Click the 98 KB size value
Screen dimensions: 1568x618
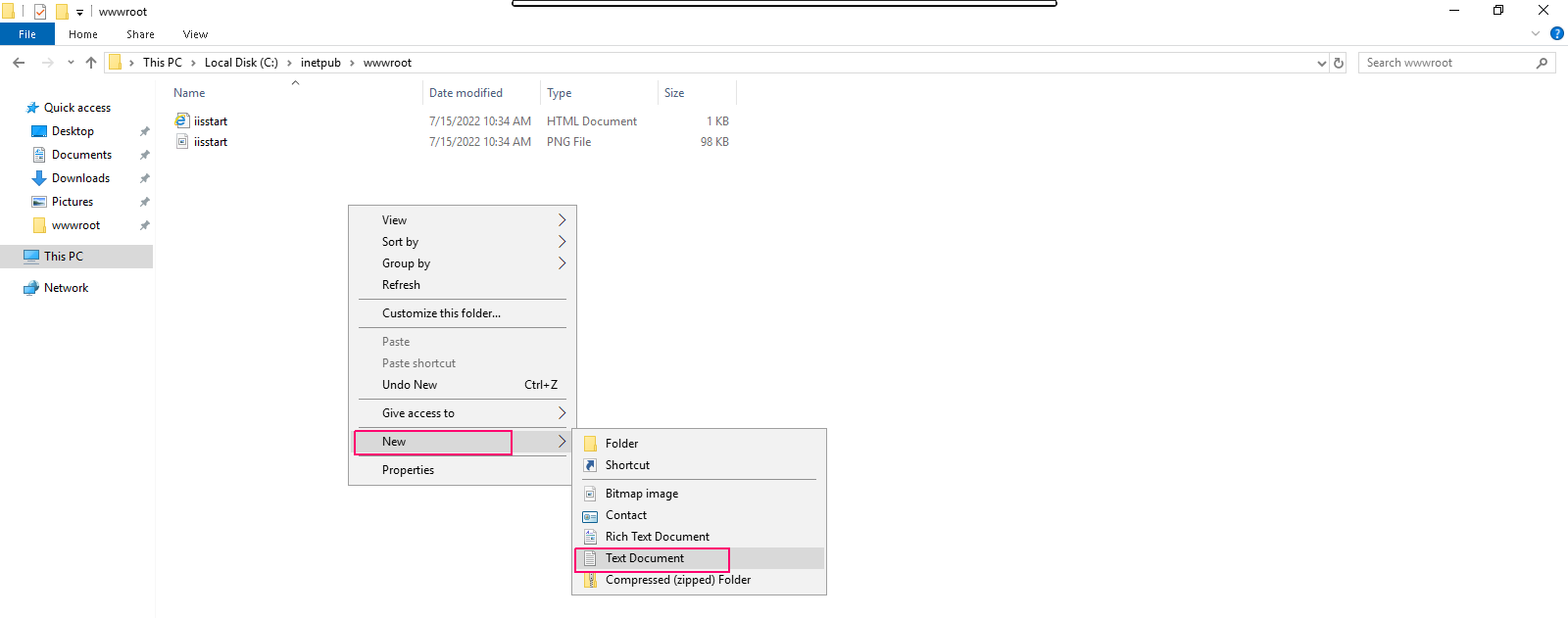(714, 142)
